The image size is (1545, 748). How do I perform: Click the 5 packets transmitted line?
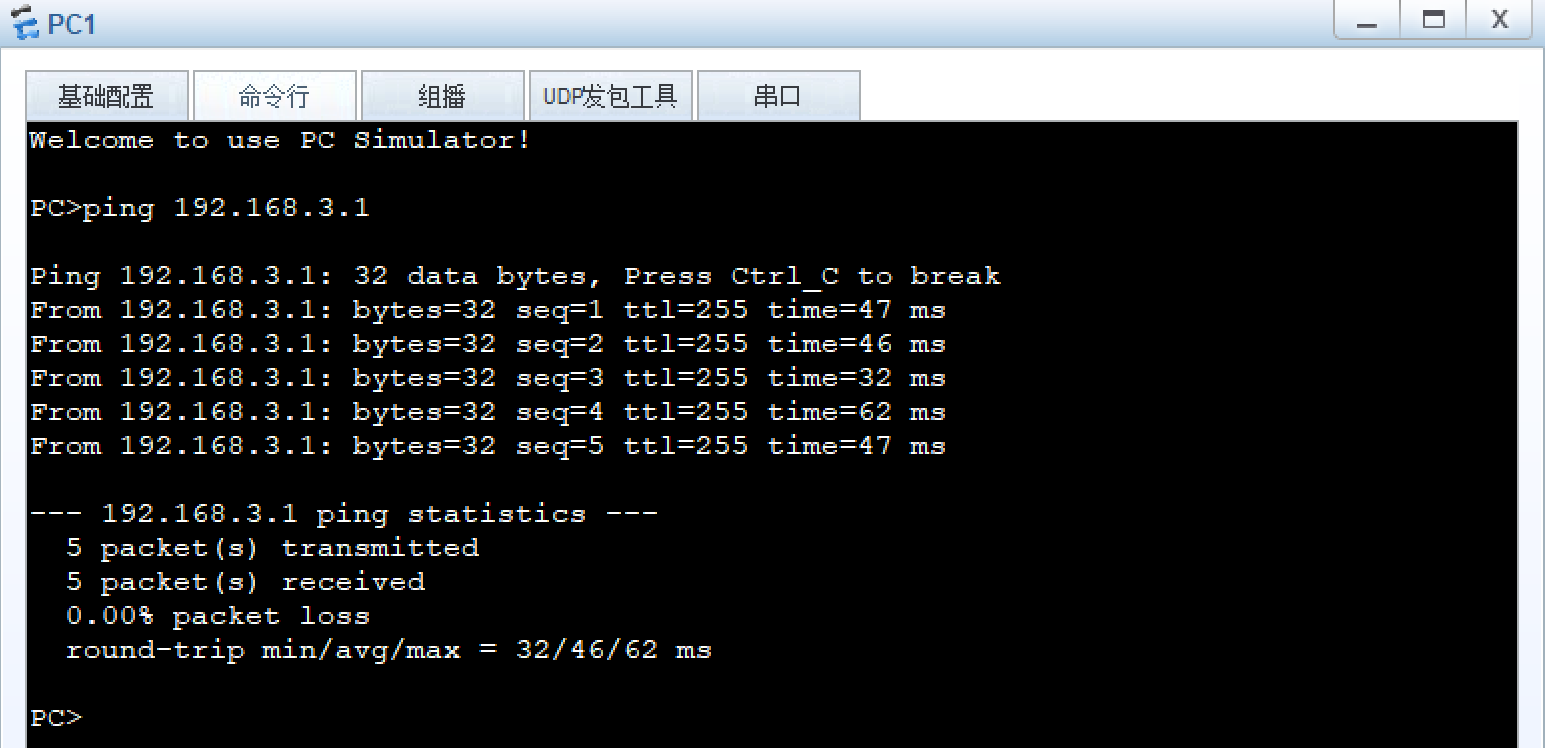click(273, 547)
